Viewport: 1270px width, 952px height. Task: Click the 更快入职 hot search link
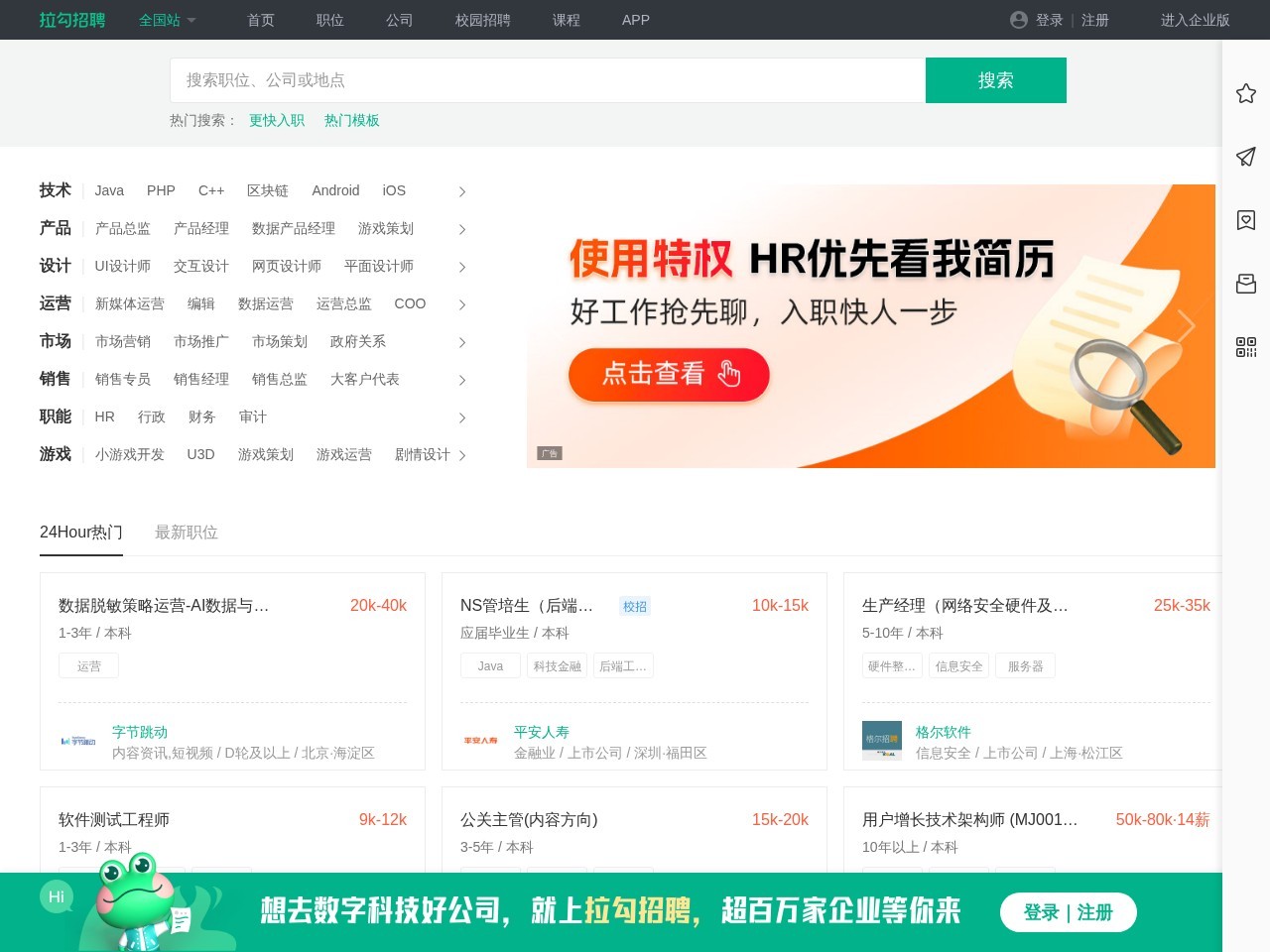(x=277, y=120)
